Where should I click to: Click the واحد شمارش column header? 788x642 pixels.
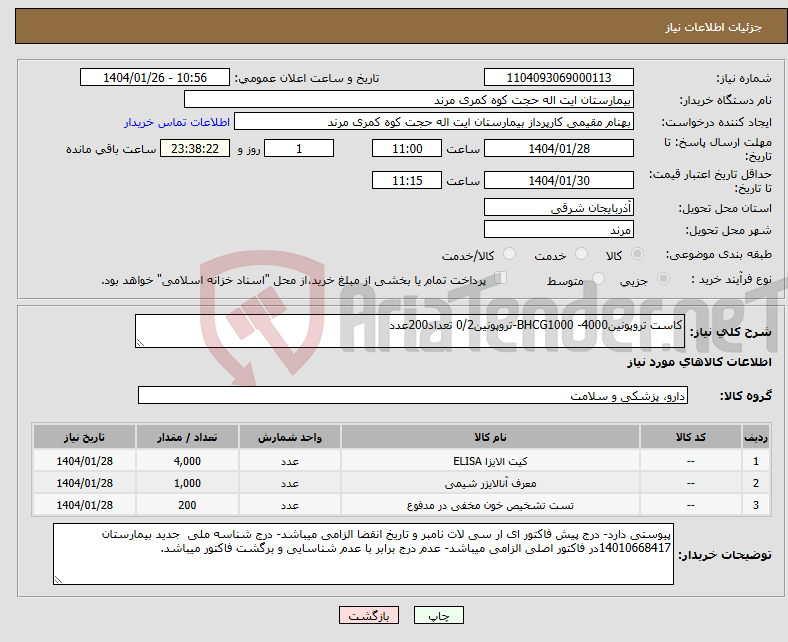point(290,437)
